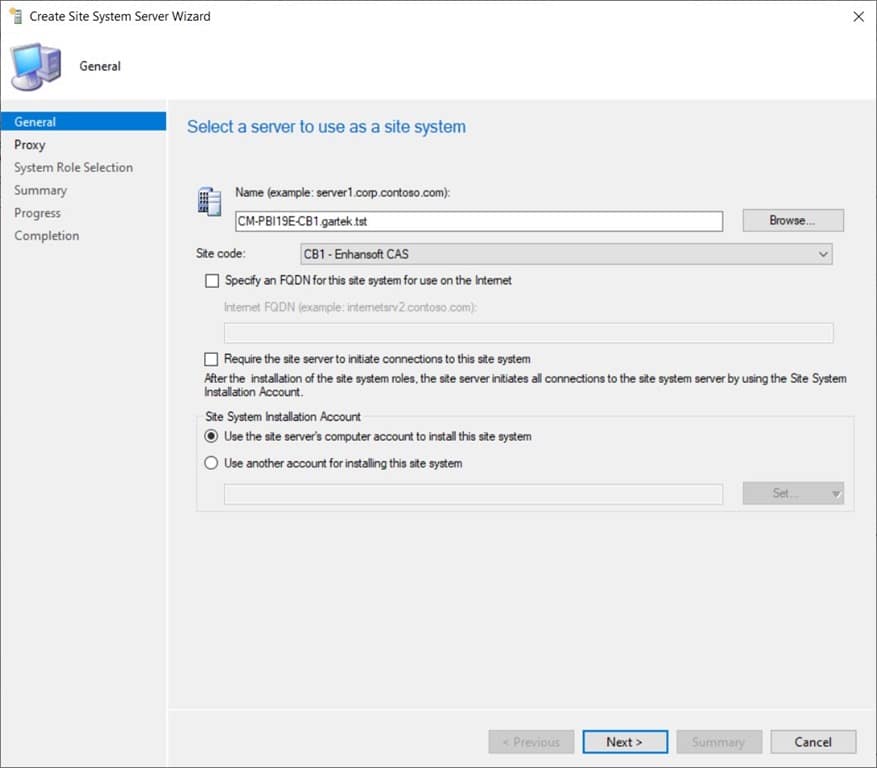Viewport: 877px width, 768px height.
Task: Click inside the server Name input field
Action: pyautogui.click(x=450, y=220)
